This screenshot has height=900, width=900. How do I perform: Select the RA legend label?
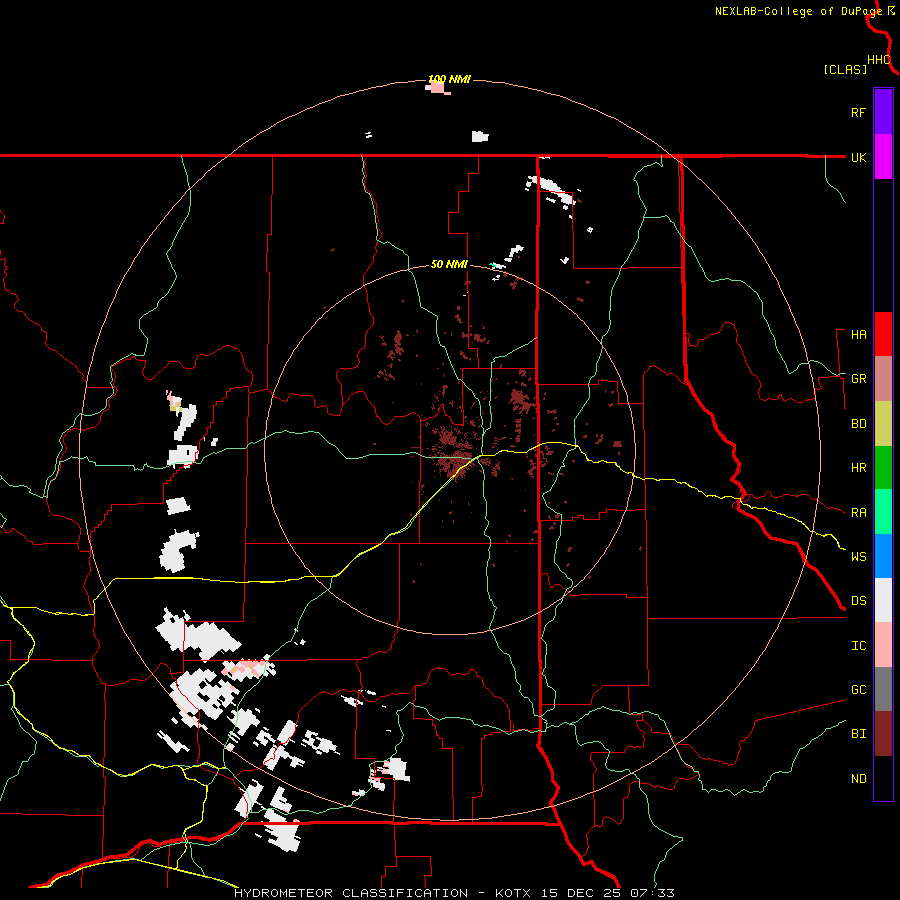click(859, 513)
